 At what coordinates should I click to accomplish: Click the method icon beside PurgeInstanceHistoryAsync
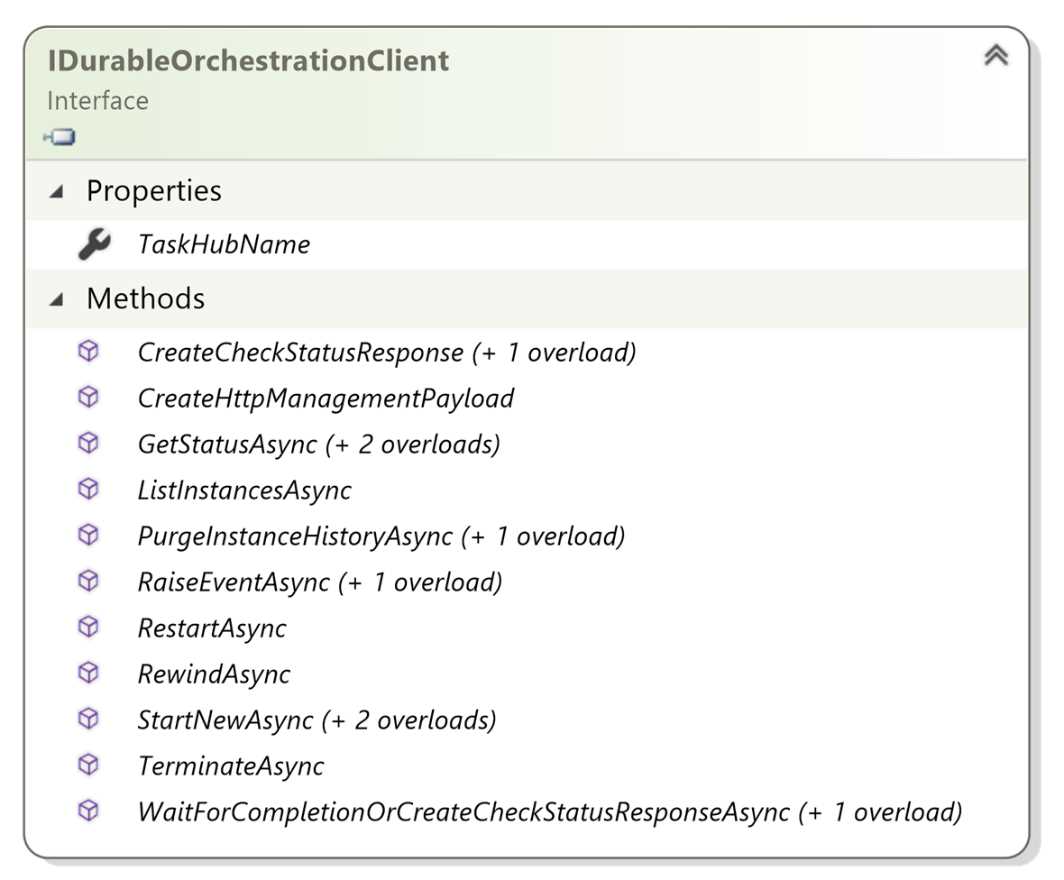(x=91, y=536)
